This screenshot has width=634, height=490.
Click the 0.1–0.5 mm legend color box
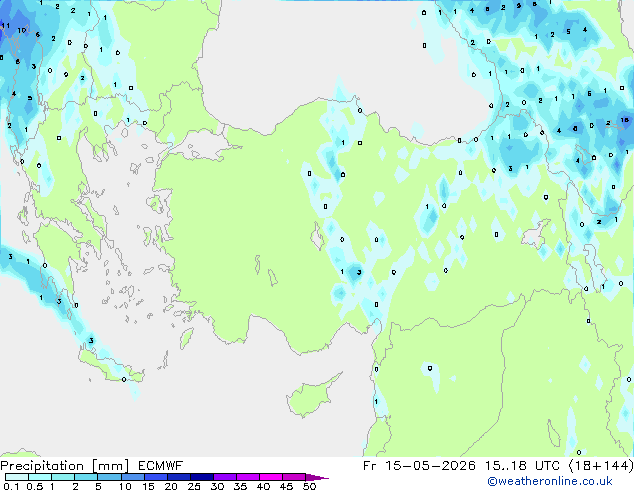click(x=17, y=477)
